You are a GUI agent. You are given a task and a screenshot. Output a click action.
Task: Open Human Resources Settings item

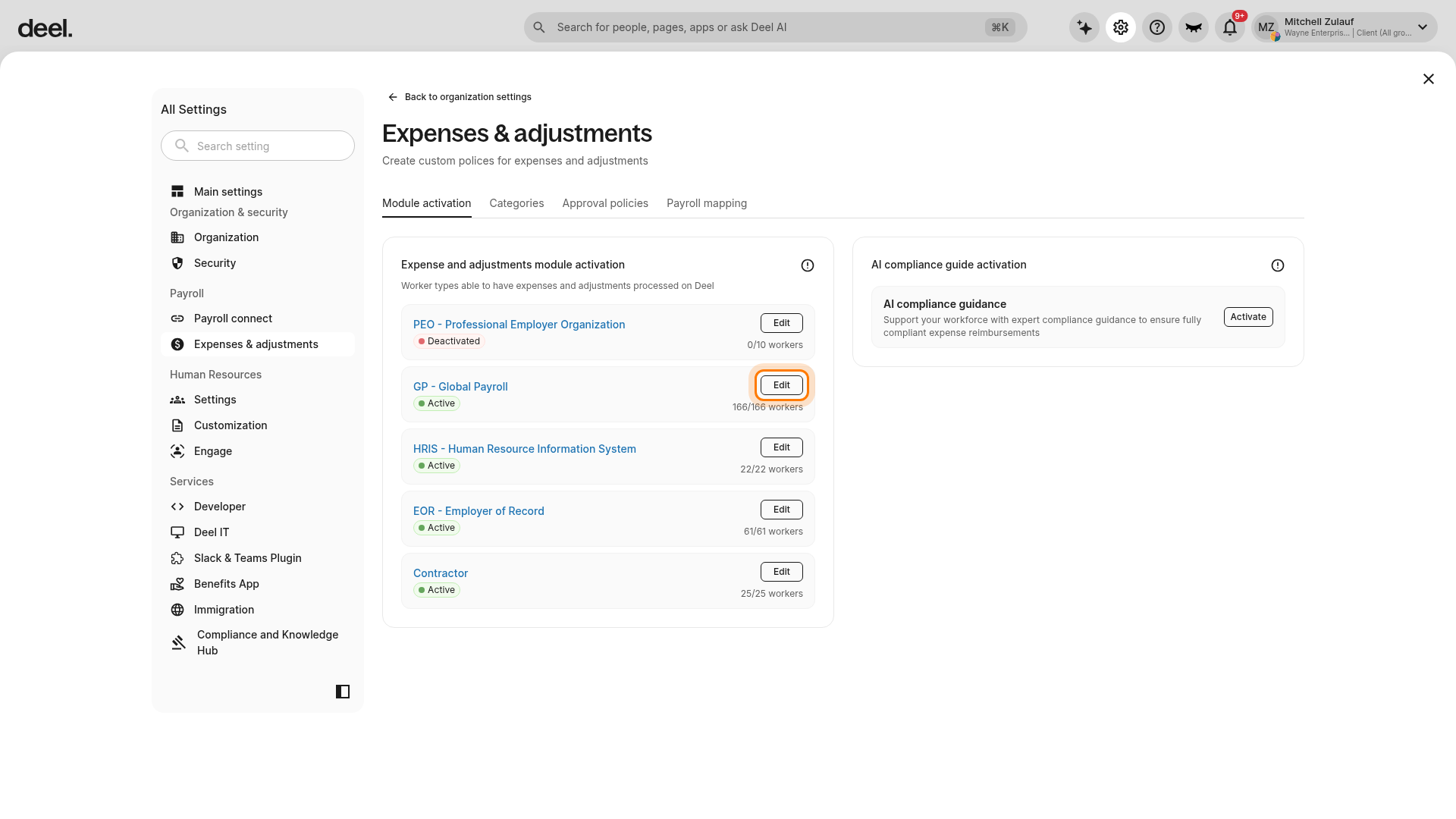point(258,400)
